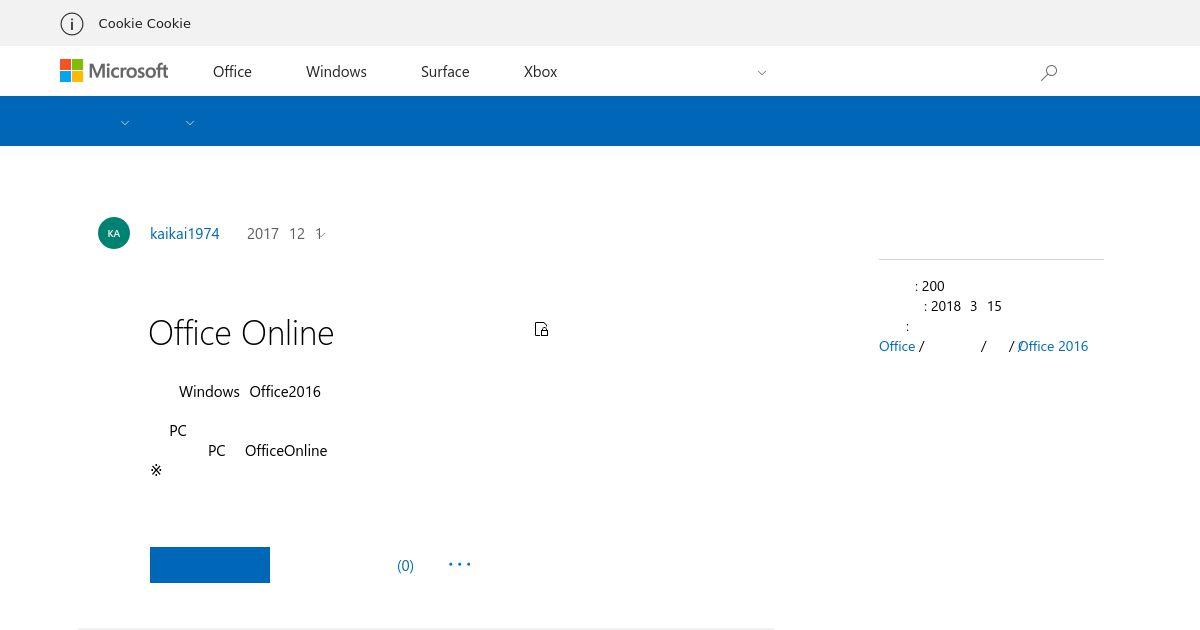Expand the top navigation more-items chevron
1200x630 pixels.
click(x=762, y=72)
